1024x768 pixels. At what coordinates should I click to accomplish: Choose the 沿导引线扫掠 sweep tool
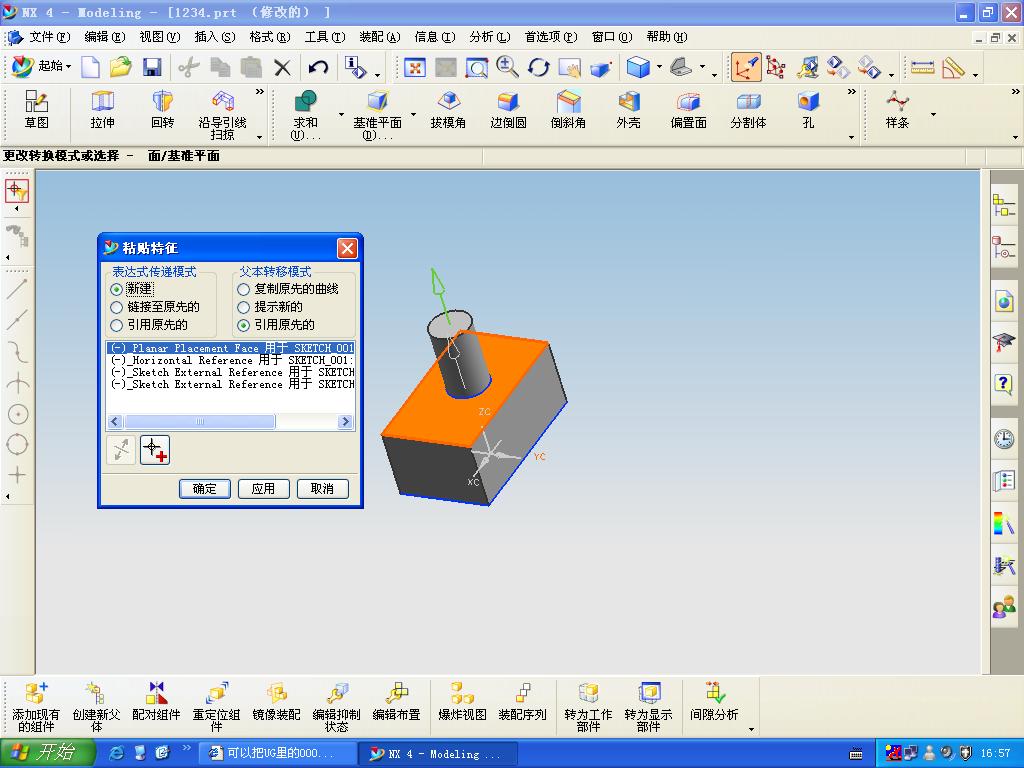click(222, 116)
